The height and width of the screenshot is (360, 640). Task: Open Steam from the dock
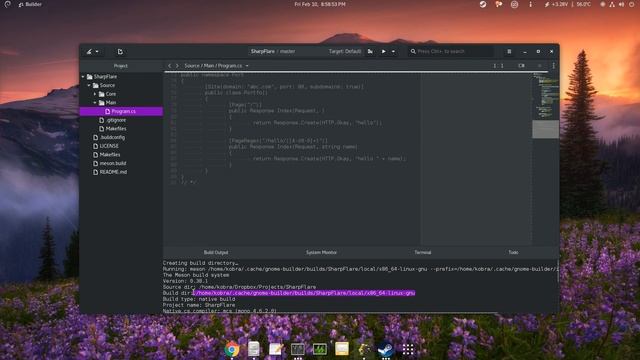[x=386, y=349]
